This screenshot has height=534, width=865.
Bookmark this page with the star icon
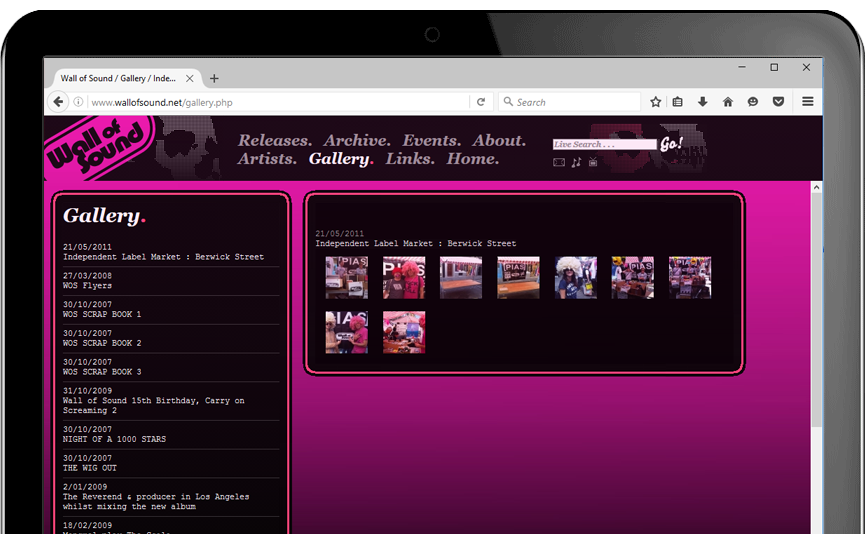[x=656, y=102]
